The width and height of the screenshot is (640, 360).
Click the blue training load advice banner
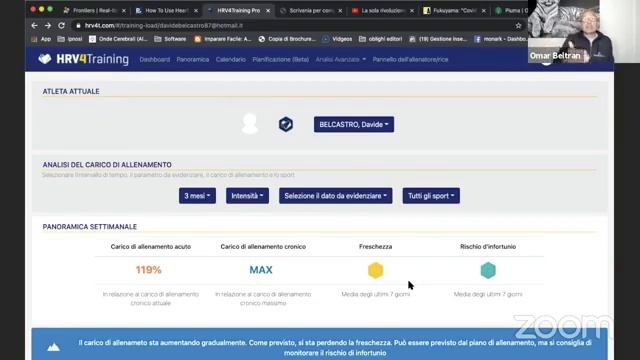320,344
